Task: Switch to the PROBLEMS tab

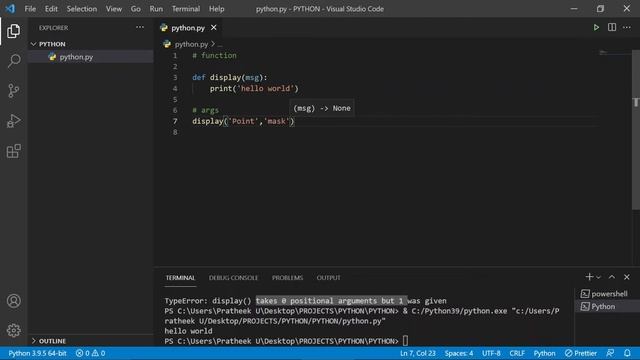Action: [287, 278]
